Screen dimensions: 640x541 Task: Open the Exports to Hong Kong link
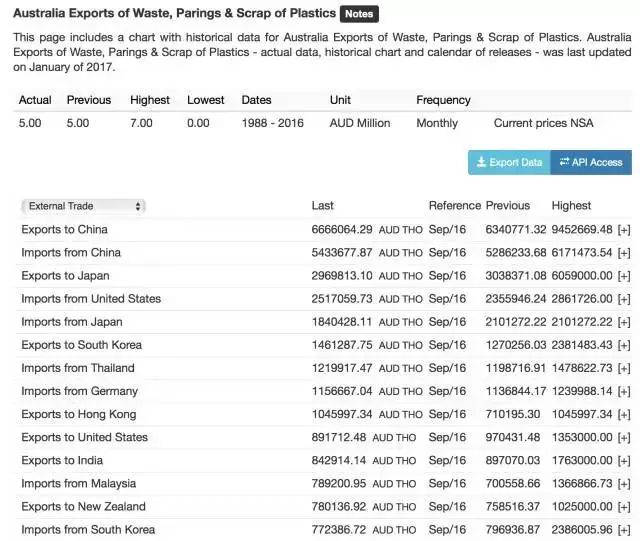79,414
